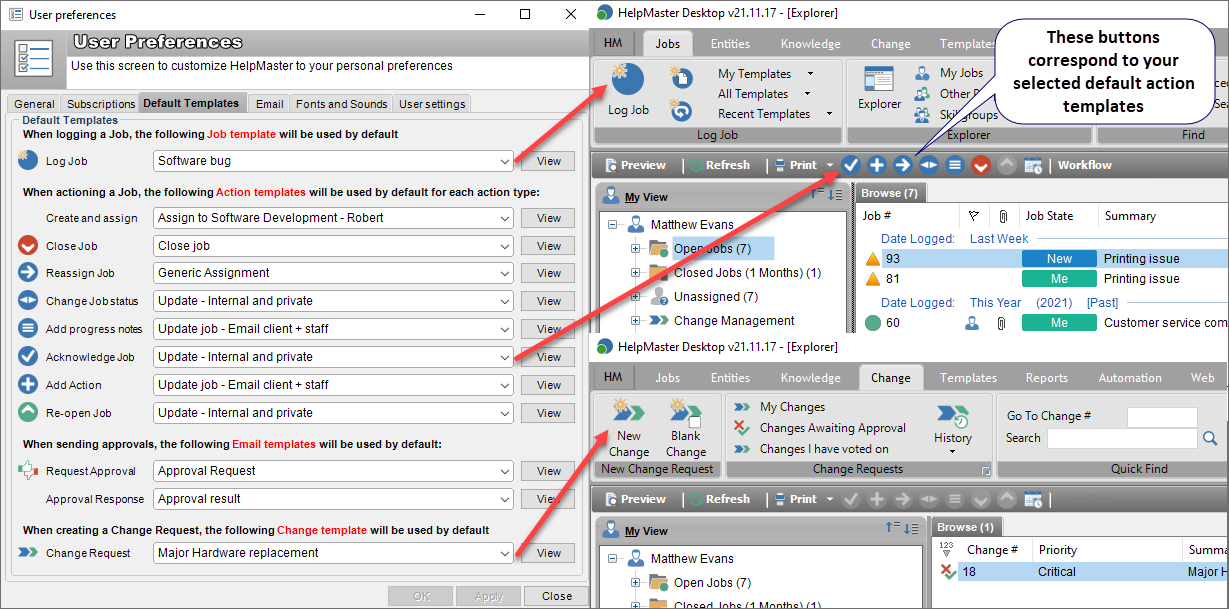Viewport: 1229px width, 609px height.
Task: Click Change Requests group dialog launcher icon
Action: (x=985, y=470)
